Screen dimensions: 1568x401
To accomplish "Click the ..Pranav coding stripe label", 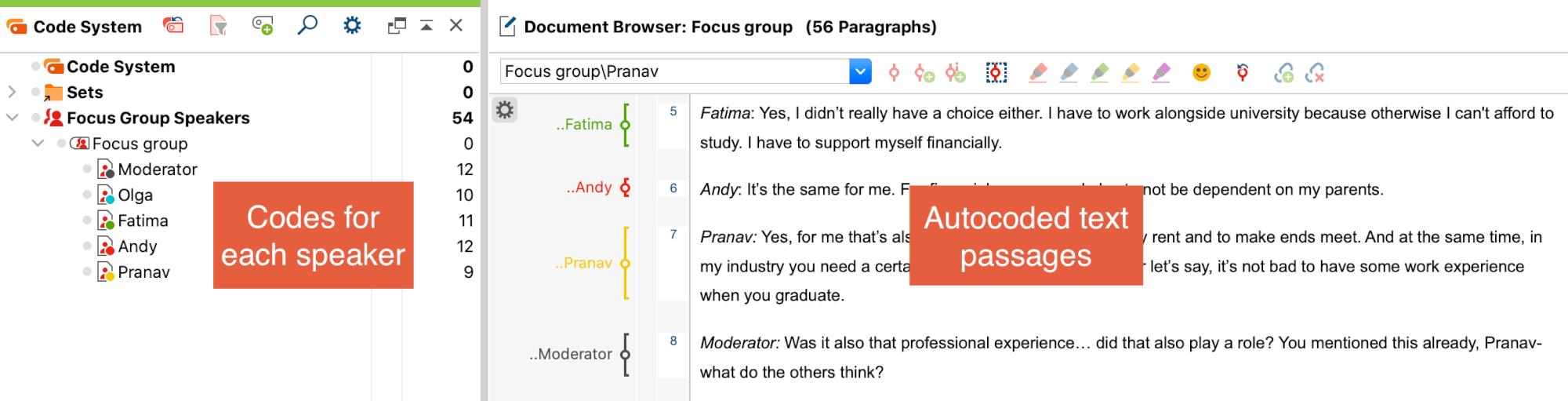I will coord(583,263).
